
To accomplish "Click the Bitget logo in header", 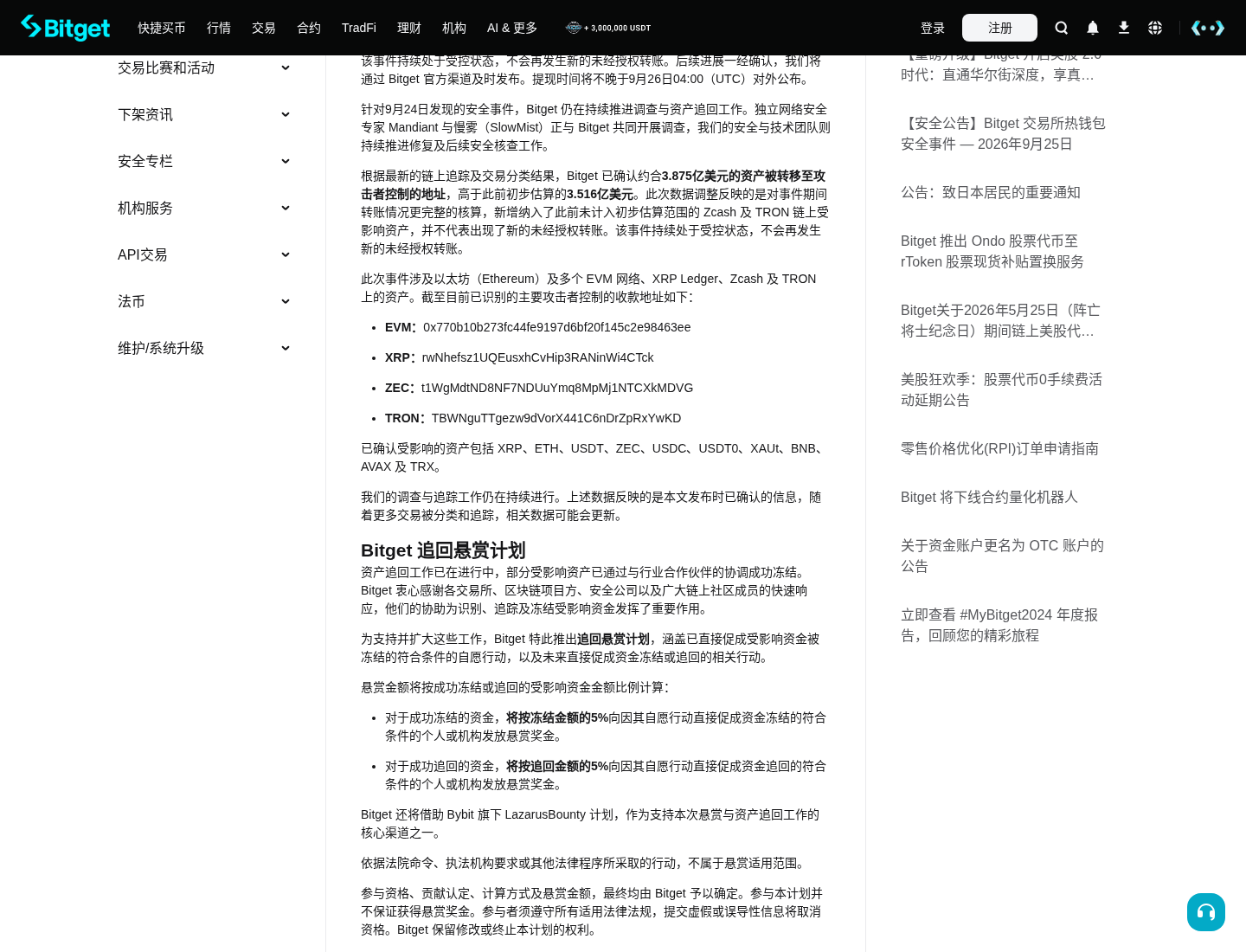I will [66, 28].
